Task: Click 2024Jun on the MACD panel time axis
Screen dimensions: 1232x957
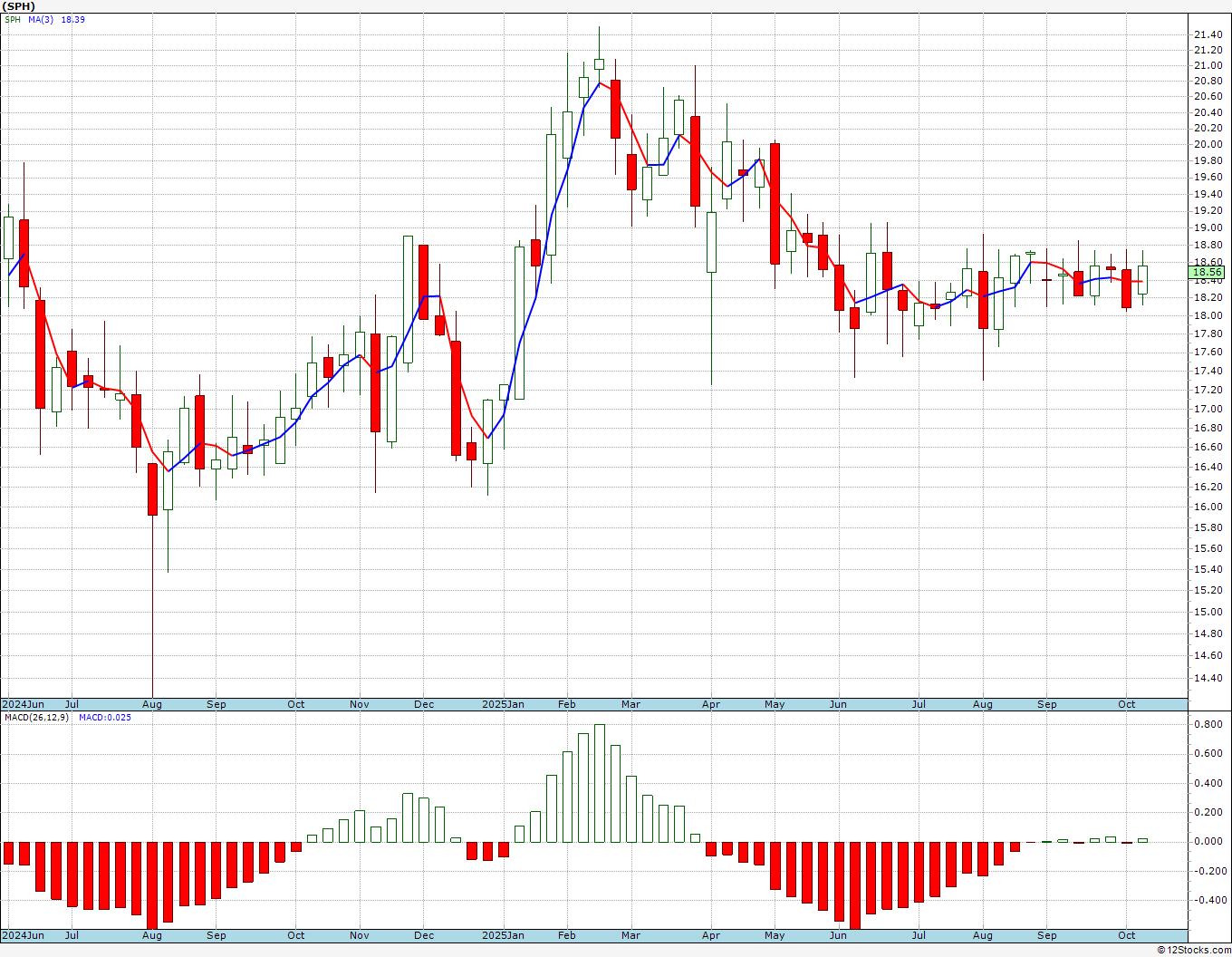Action: (23, 935)
